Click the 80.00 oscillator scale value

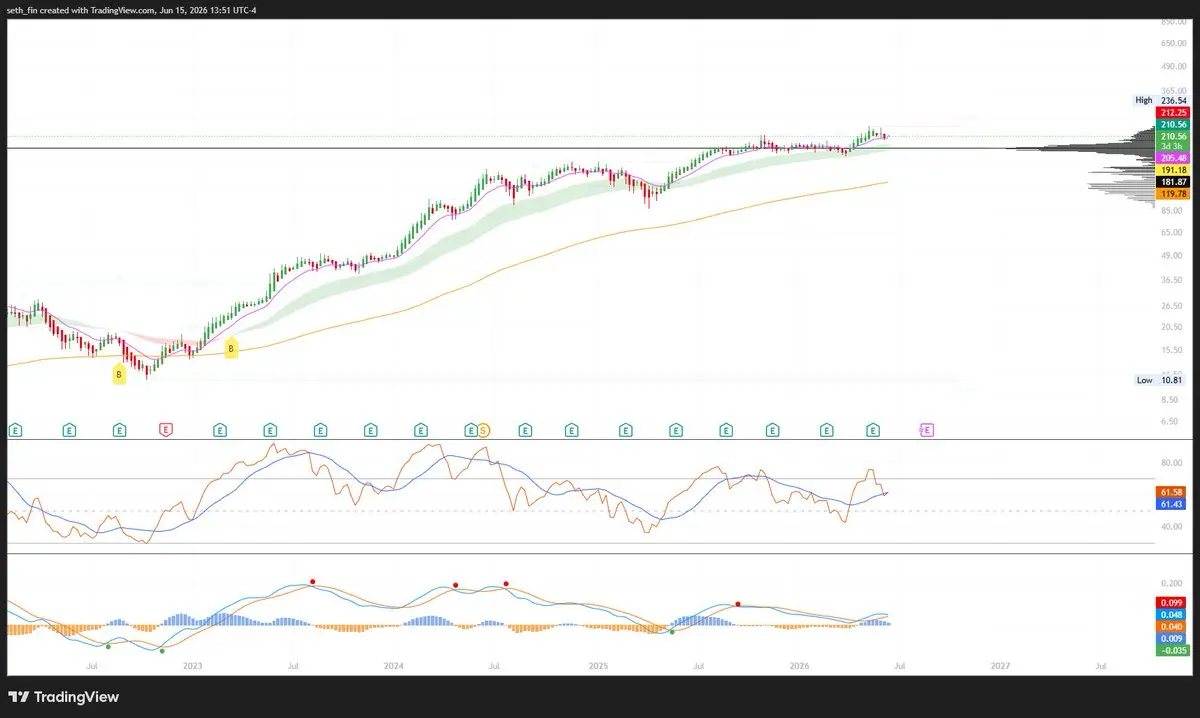pyautogui.click(x=1174, y=463)
